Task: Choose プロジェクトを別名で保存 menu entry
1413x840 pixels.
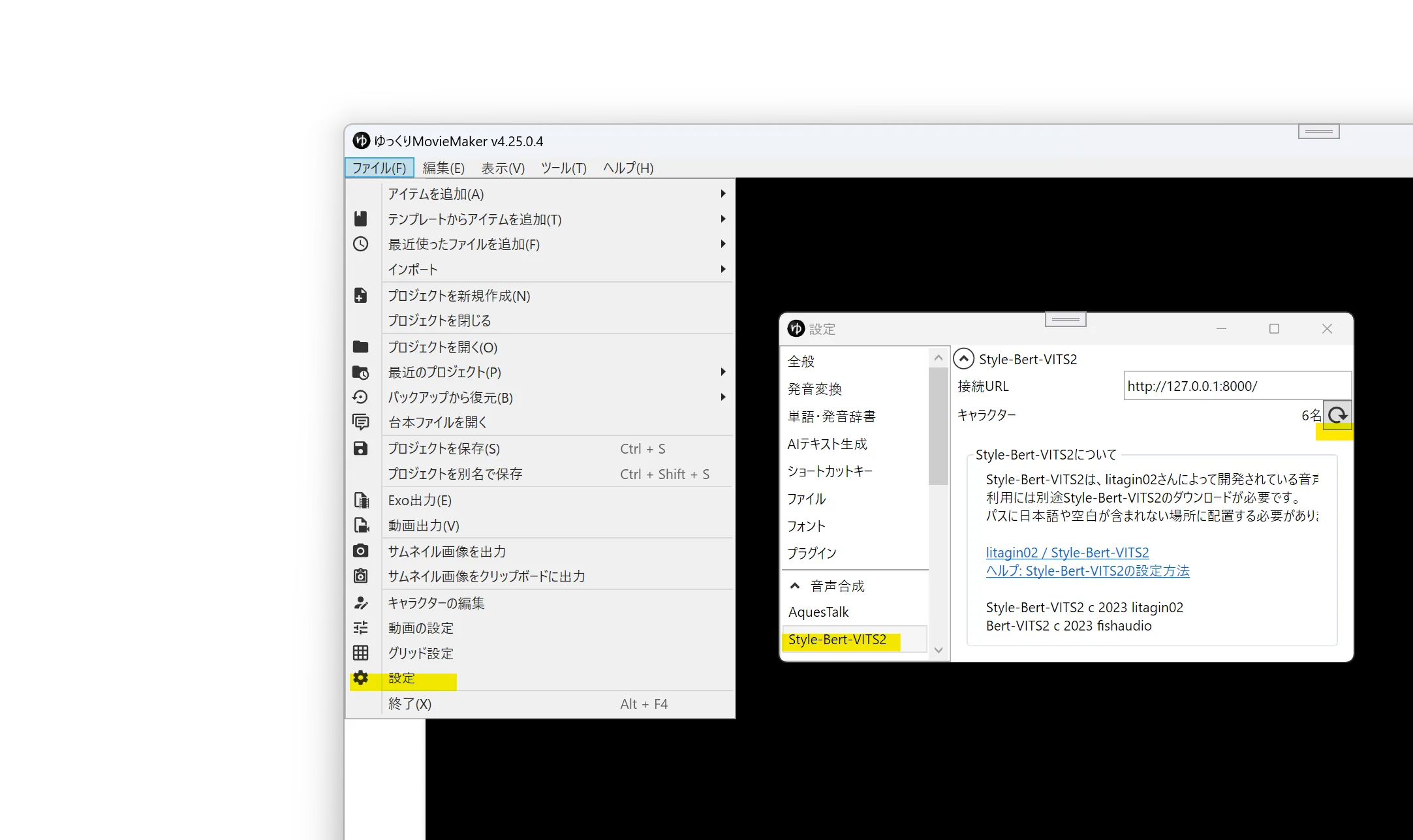Action: tap(540, 474)
